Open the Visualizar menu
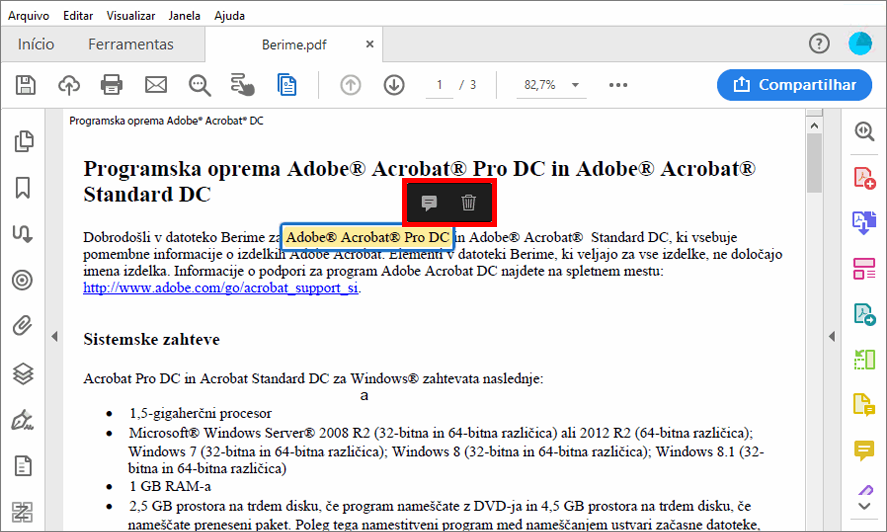The image size is (887, 532). coord(131,16)
